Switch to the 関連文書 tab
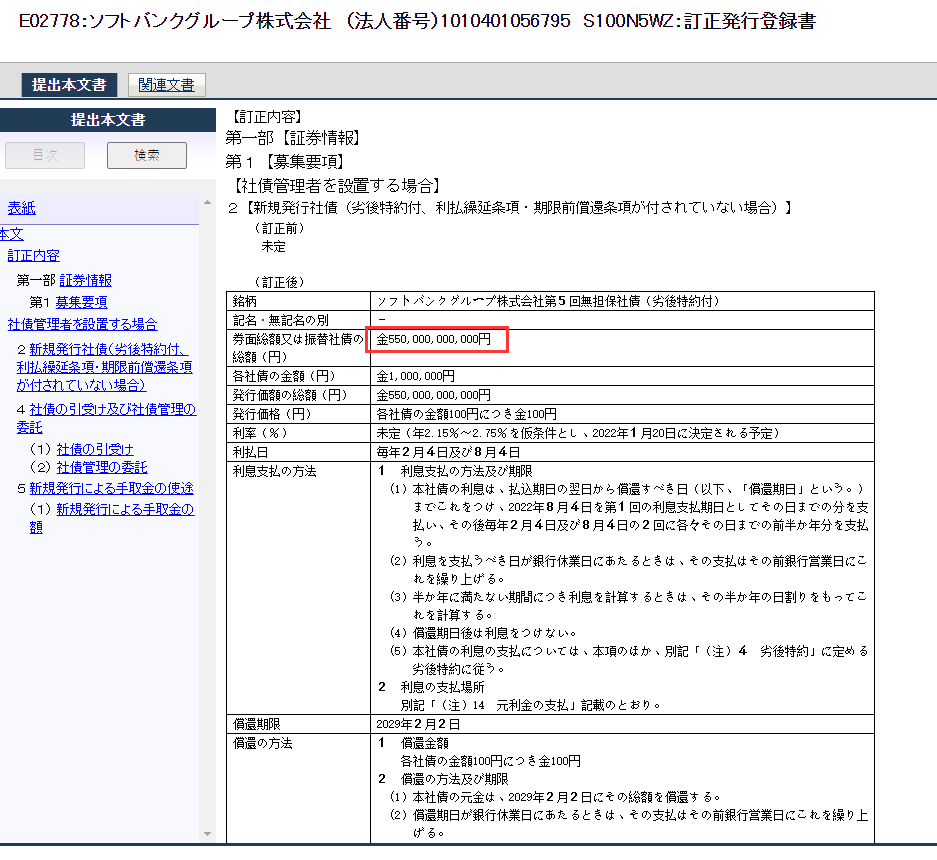Screen dimensions: 937x860 [167, 85]
